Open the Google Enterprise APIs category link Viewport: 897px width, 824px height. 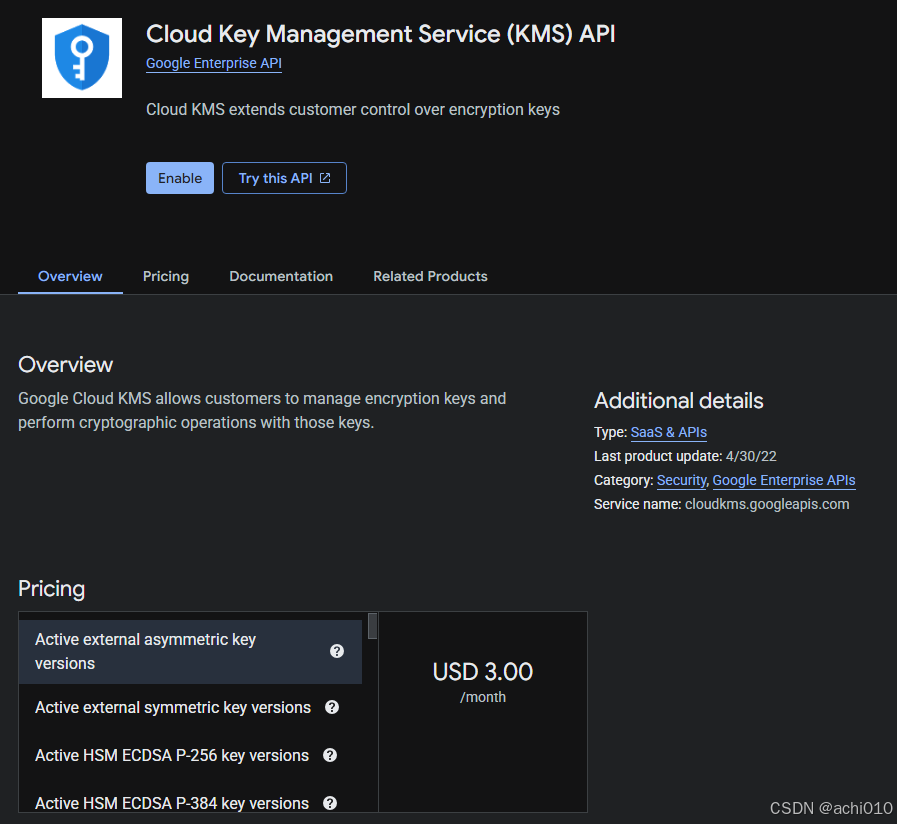click(x=784, y=480)
